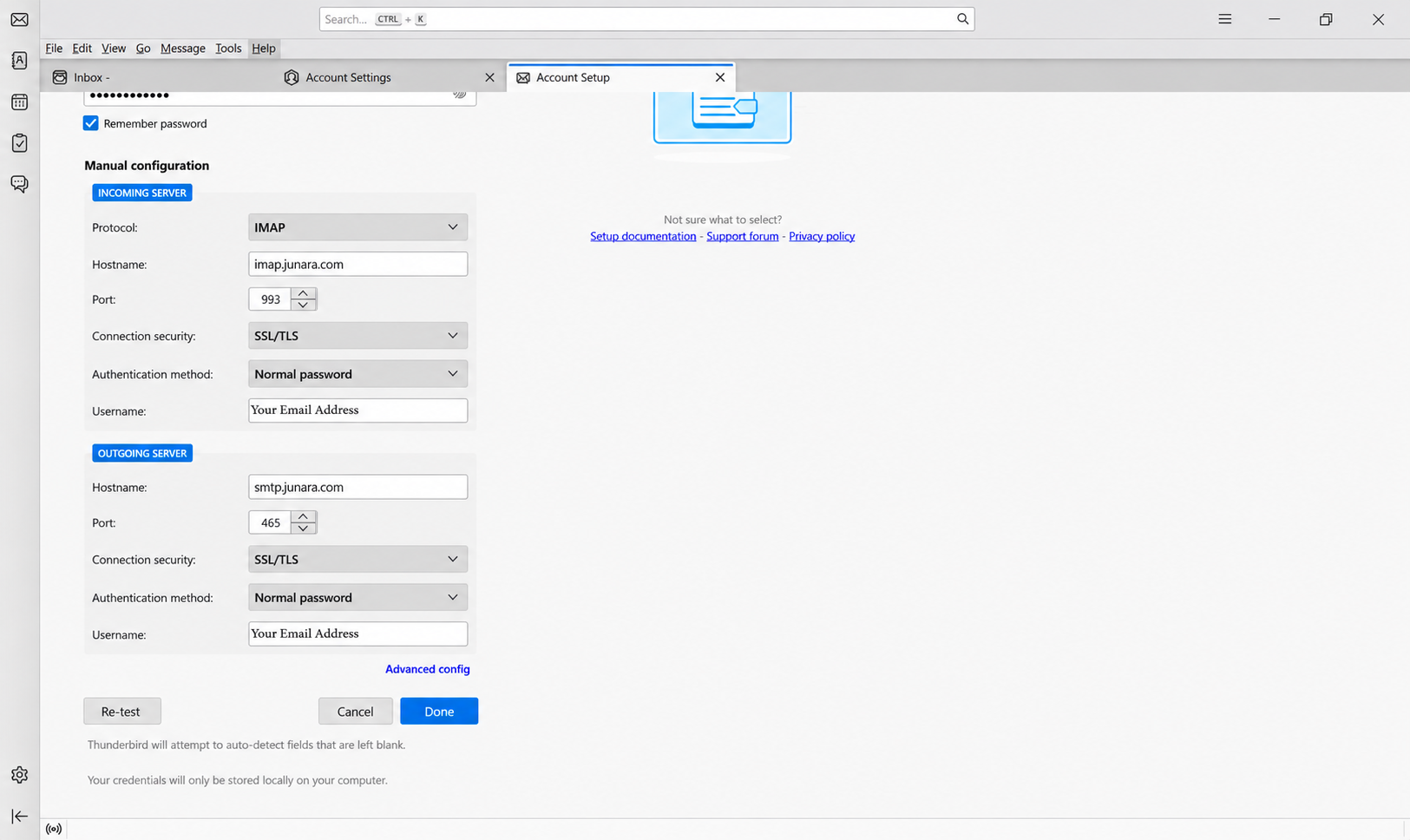1410x840 pixels.
Task: Open outgoing Authentication method dropdown
Action: tap(357, 598)
